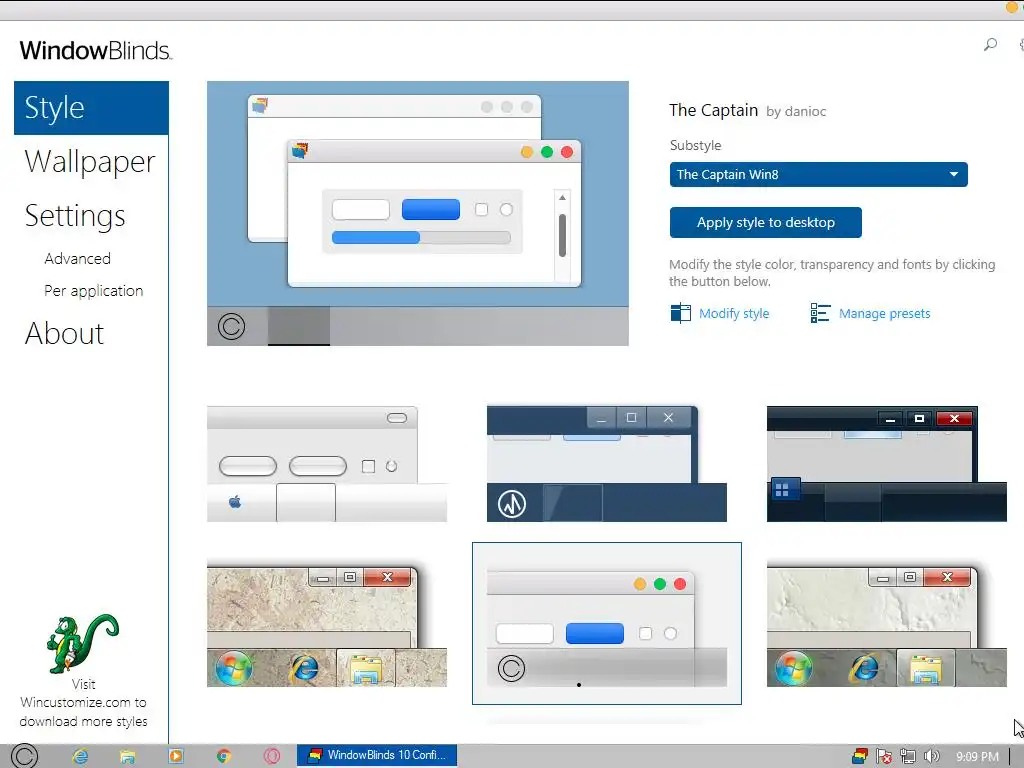Select the Apple-logo Mac style thumbnail
The image size is (1024, 768).
pos(327,464)
